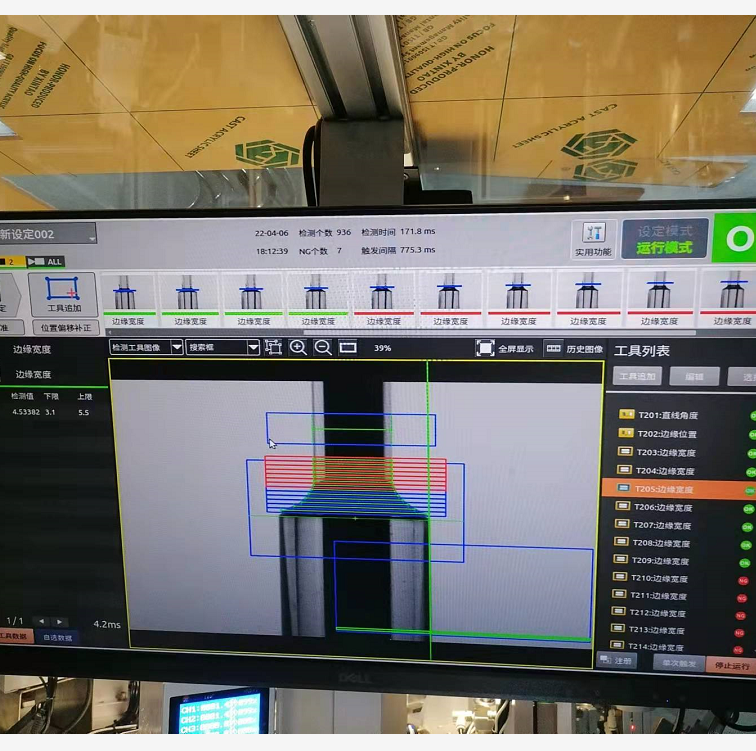Expand the 检测工具图像 dropdown
Viewport: 756px width, 751px height.
pos(177,347)
